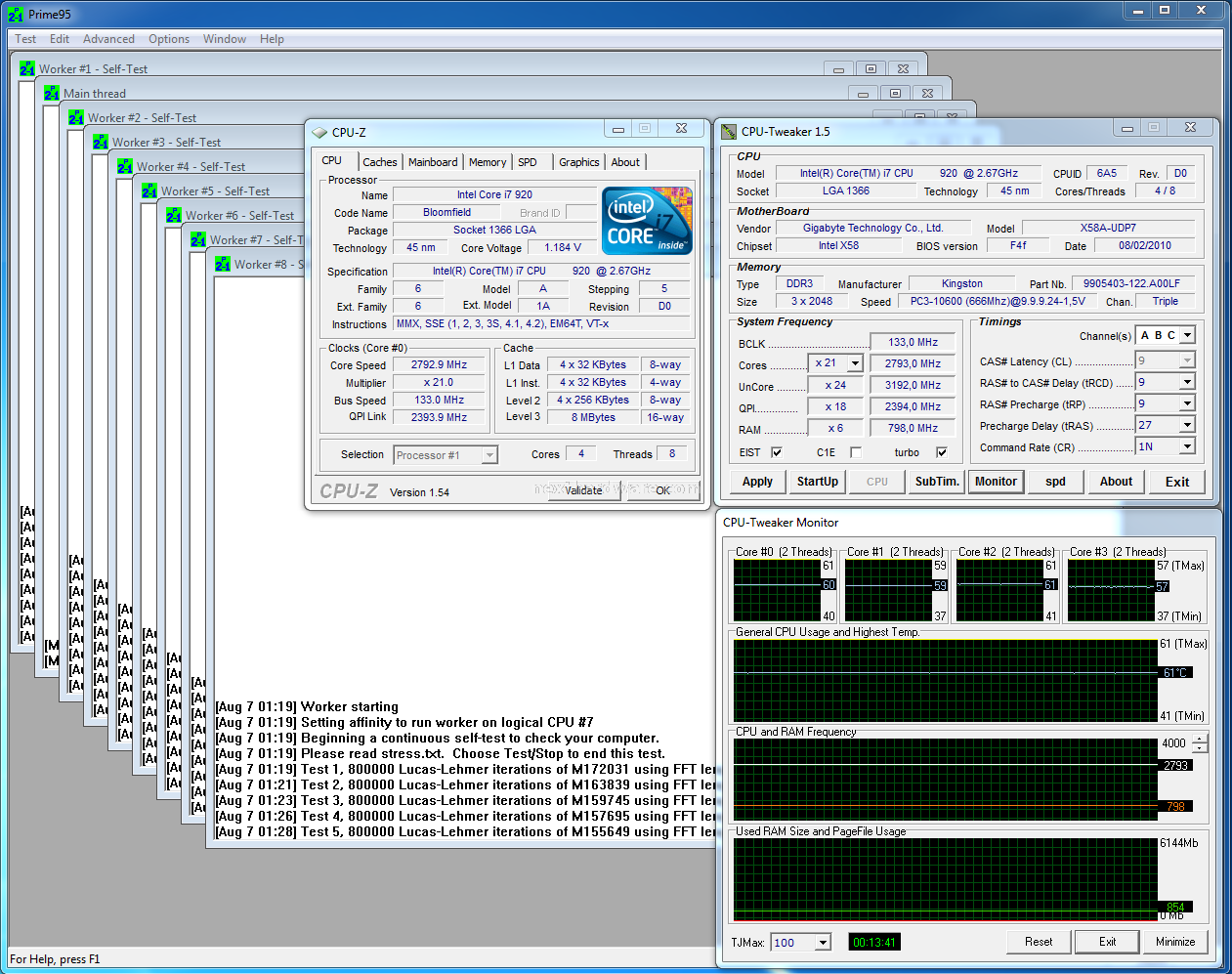Image resolution: width=1232 pixels, height=974 pixels.
Task: Click the Worker #3 - Self-Test window icon
Action: click(x=101, y=142)
